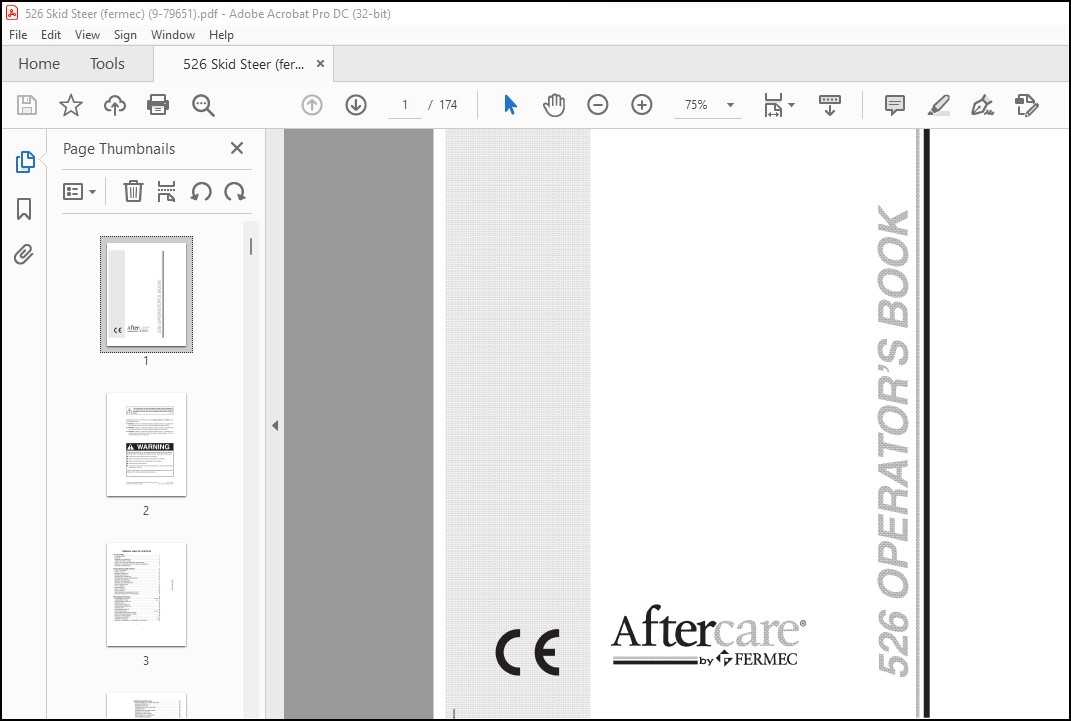Open the Sign menu

coord(125,35)
